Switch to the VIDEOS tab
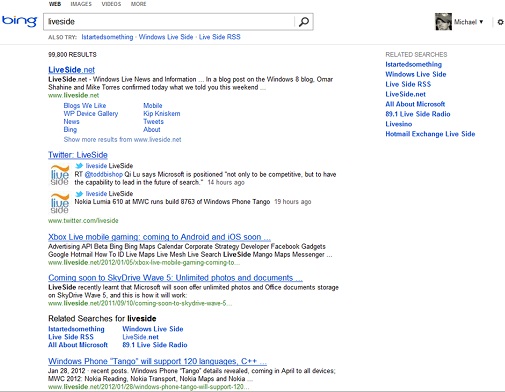The image size is (505, 392). click(x=111, y=4)
